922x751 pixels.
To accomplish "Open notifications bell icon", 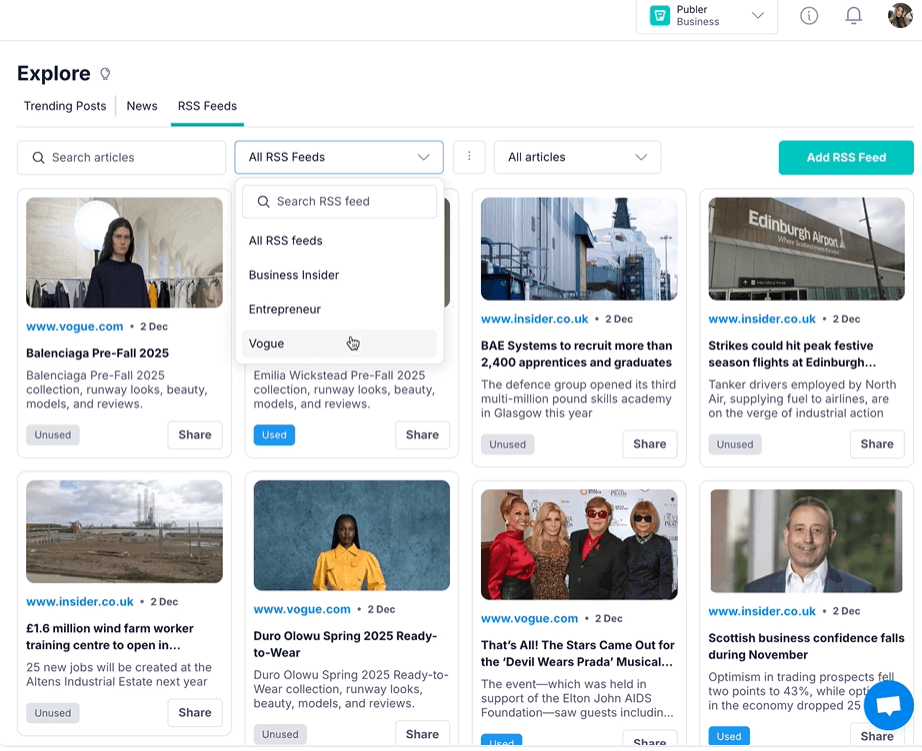I will pos(854,16).
